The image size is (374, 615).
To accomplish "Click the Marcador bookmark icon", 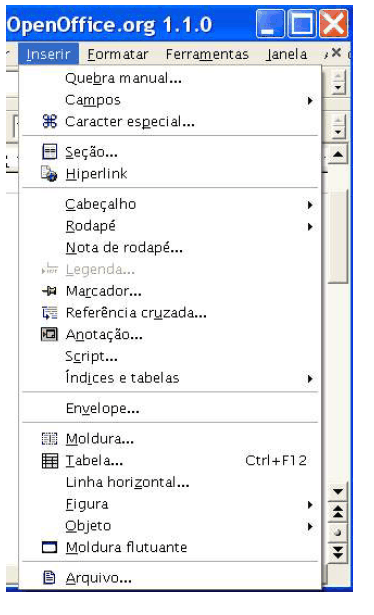I will point(49,291).
